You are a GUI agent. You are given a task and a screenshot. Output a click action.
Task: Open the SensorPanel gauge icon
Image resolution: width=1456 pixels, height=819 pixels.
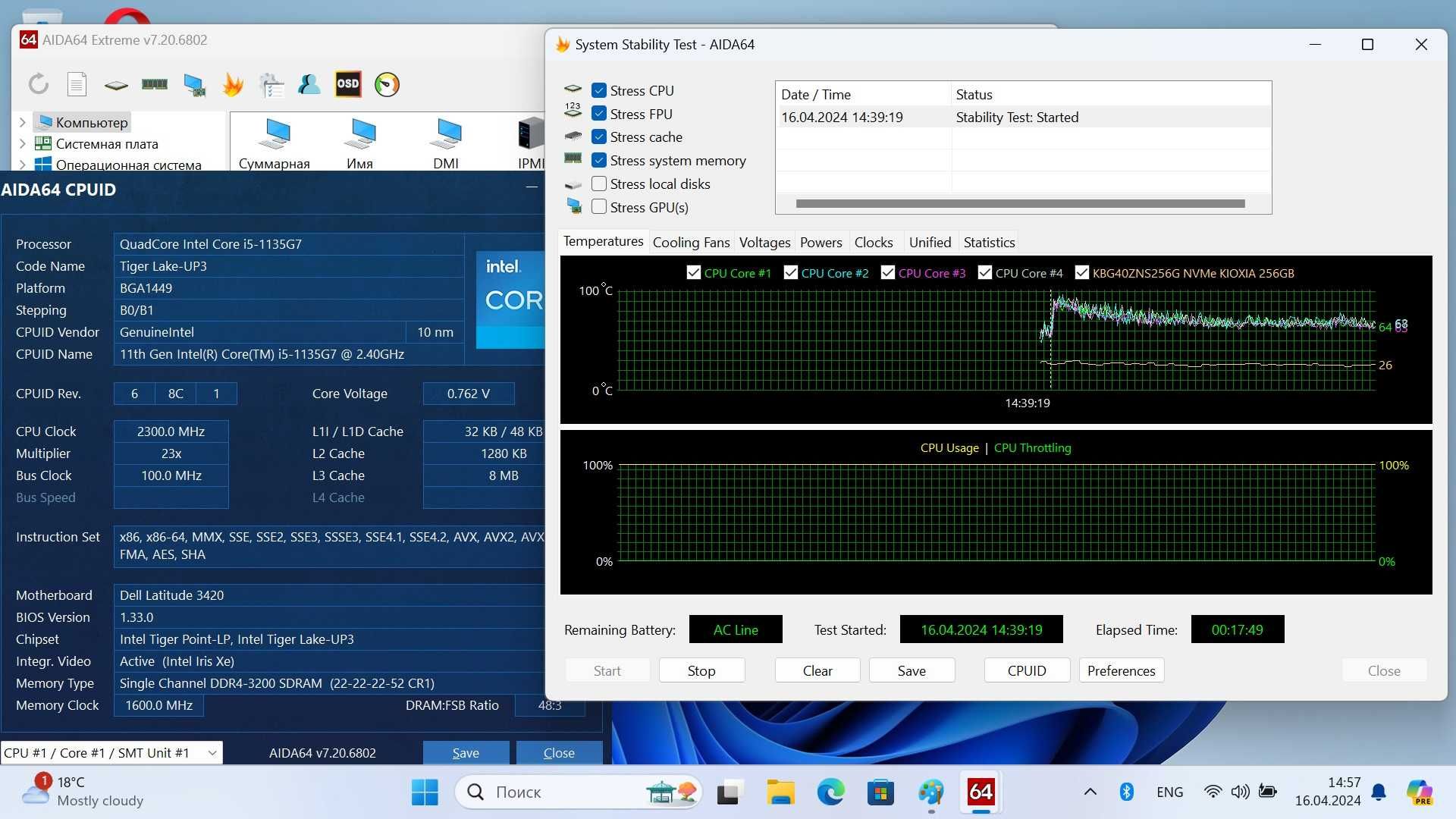(x=387, y=84)
